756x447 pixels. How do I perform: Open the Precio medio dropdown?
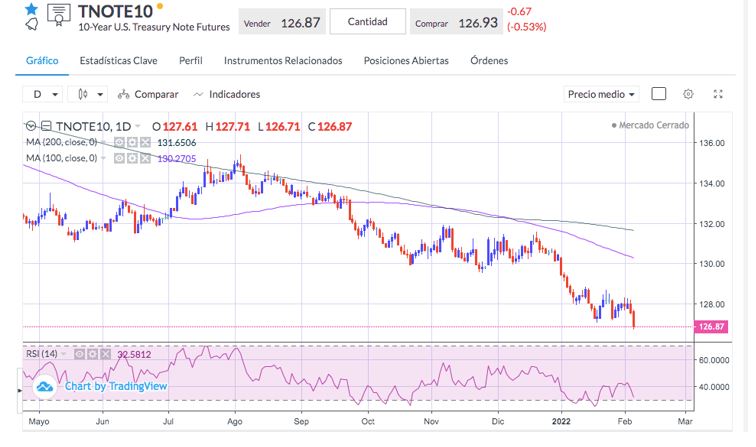click(x=601, y=95)
